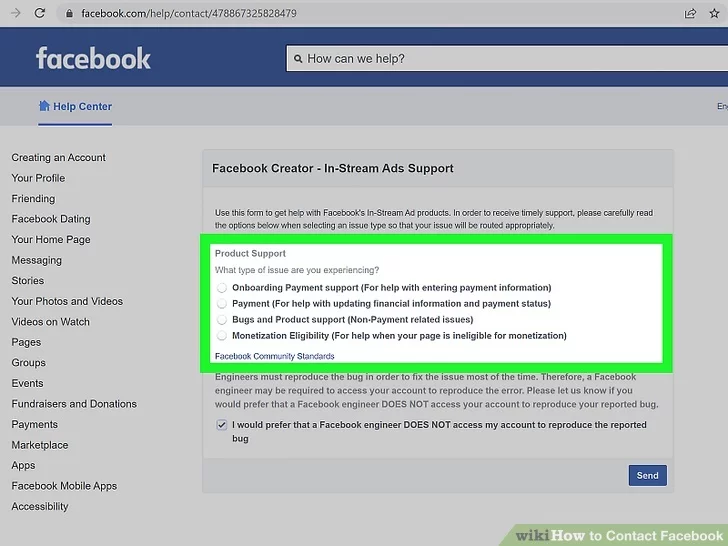Open the Stories help topic
Viewport: 728px width, 546px height.
click(x=28, y=281)
